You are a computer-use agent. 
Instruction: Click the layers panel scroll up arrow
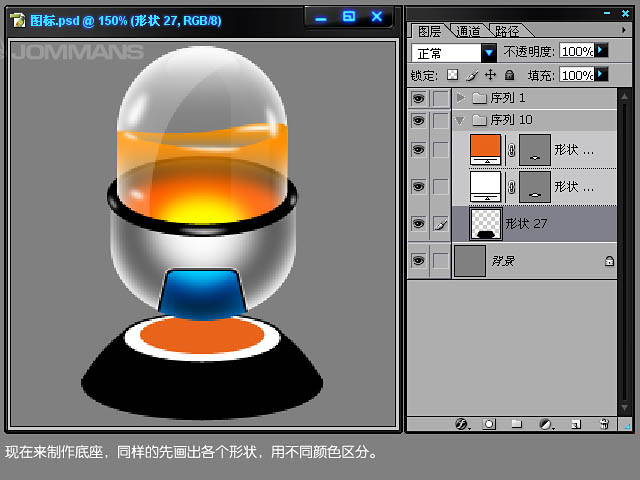[x=624, y=96]
